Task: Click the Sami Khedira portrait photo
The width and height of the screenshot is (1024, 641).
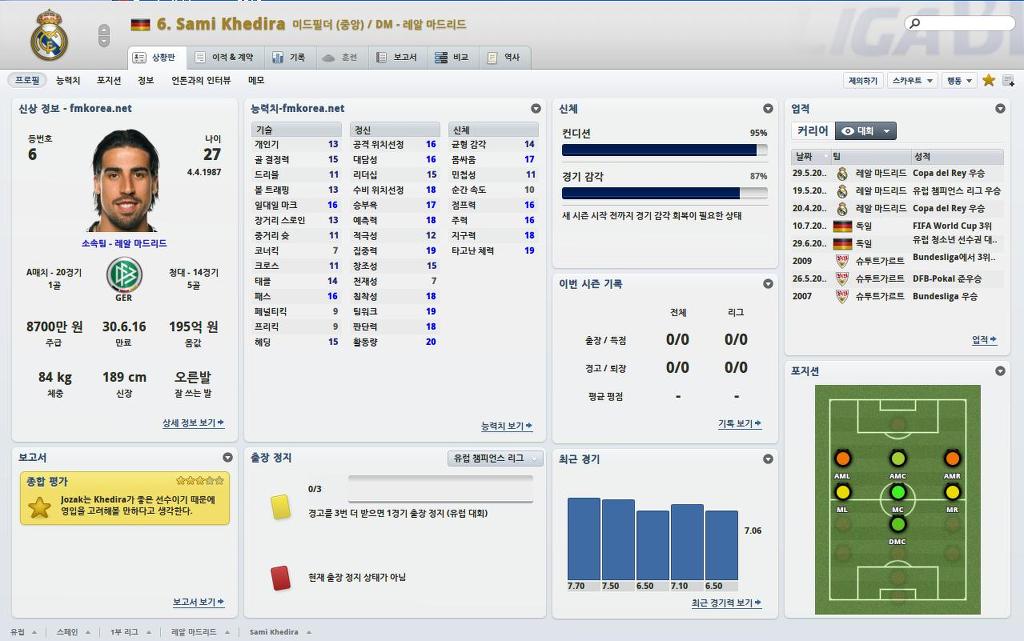Action: 125,180
